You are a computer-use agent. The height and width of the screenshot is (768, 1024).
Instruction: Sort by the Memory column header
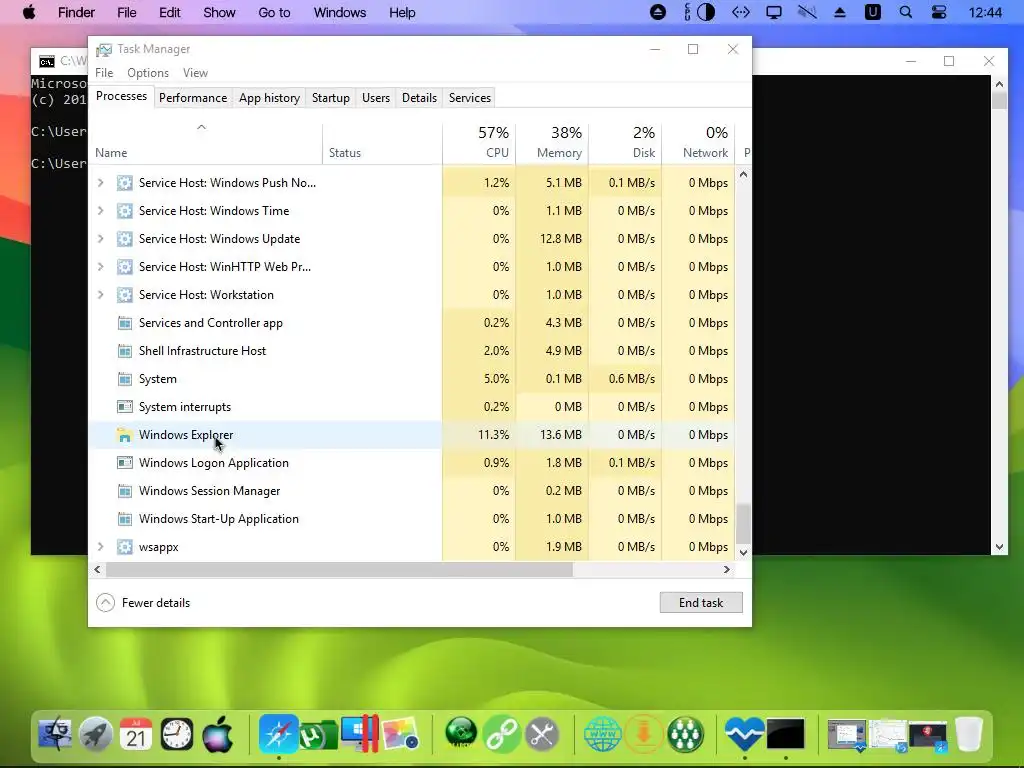click(x=552, y=143)
